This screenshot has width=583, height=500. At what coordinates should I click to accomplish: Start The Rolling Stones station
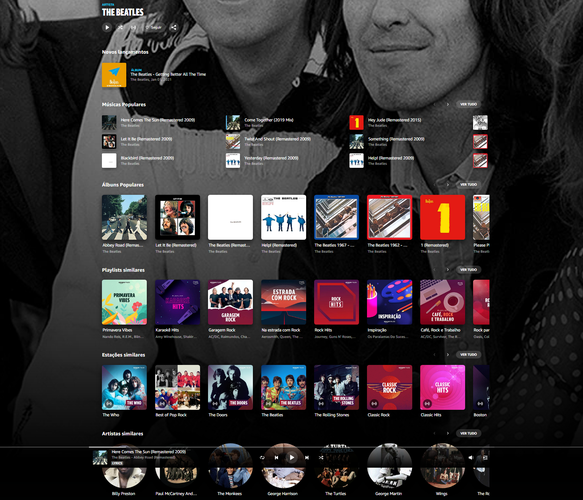click(x=336, y=387)
